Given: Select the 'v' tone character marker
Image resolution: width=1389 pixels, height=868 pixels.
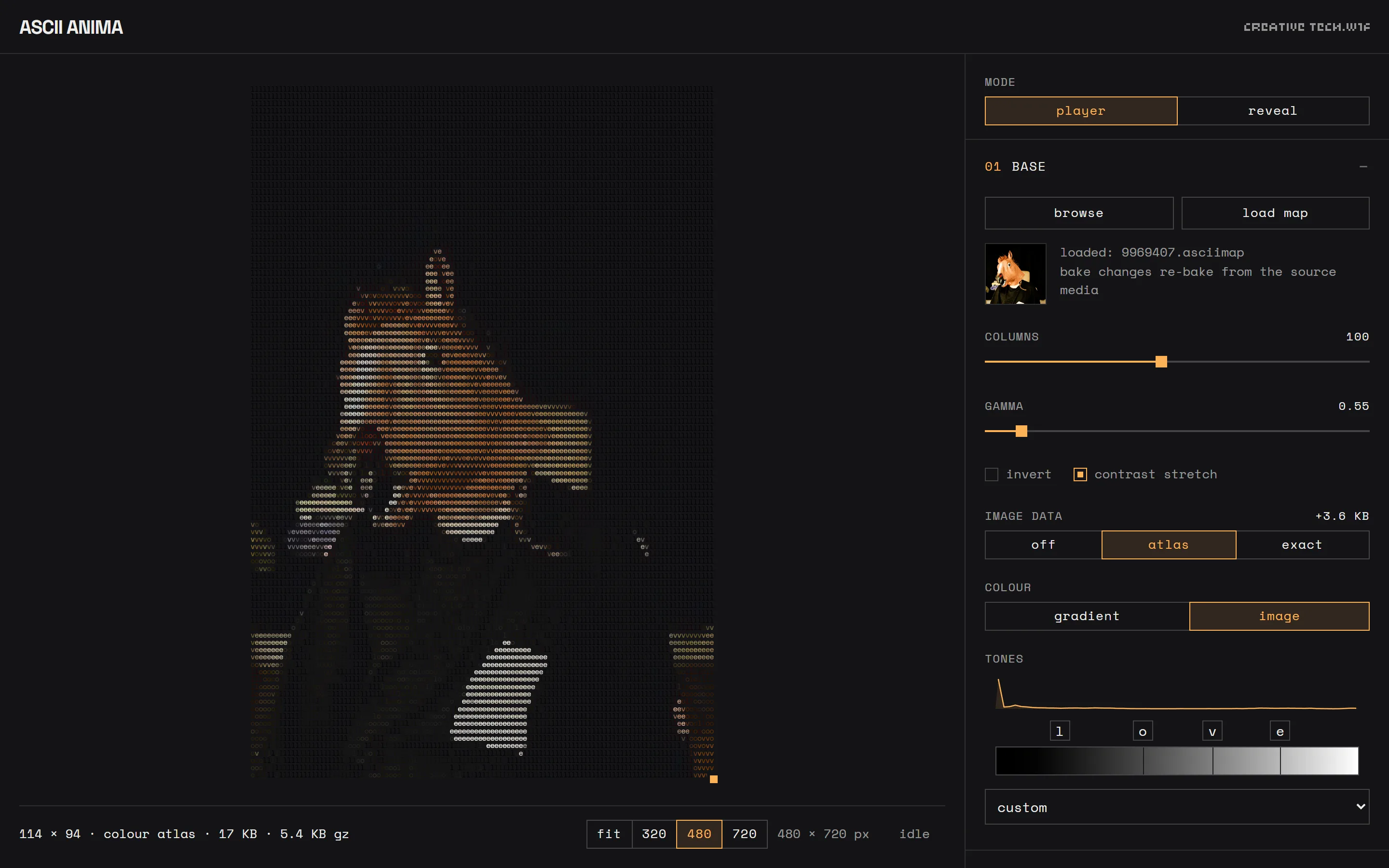Looking at the screenshot, I should pyautogui.click(x=1212, y=731).
